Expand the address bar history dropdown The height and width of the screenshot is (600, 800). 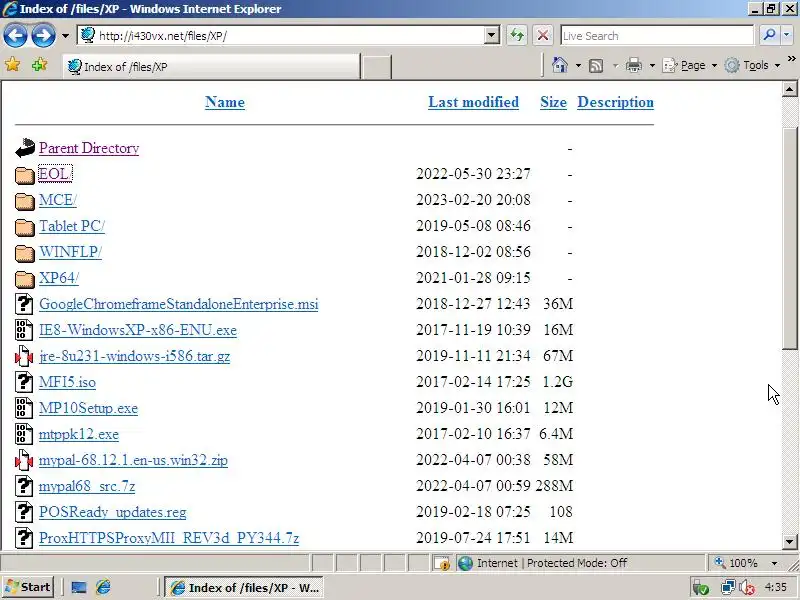pyautogui.click(x=491, y=36)
